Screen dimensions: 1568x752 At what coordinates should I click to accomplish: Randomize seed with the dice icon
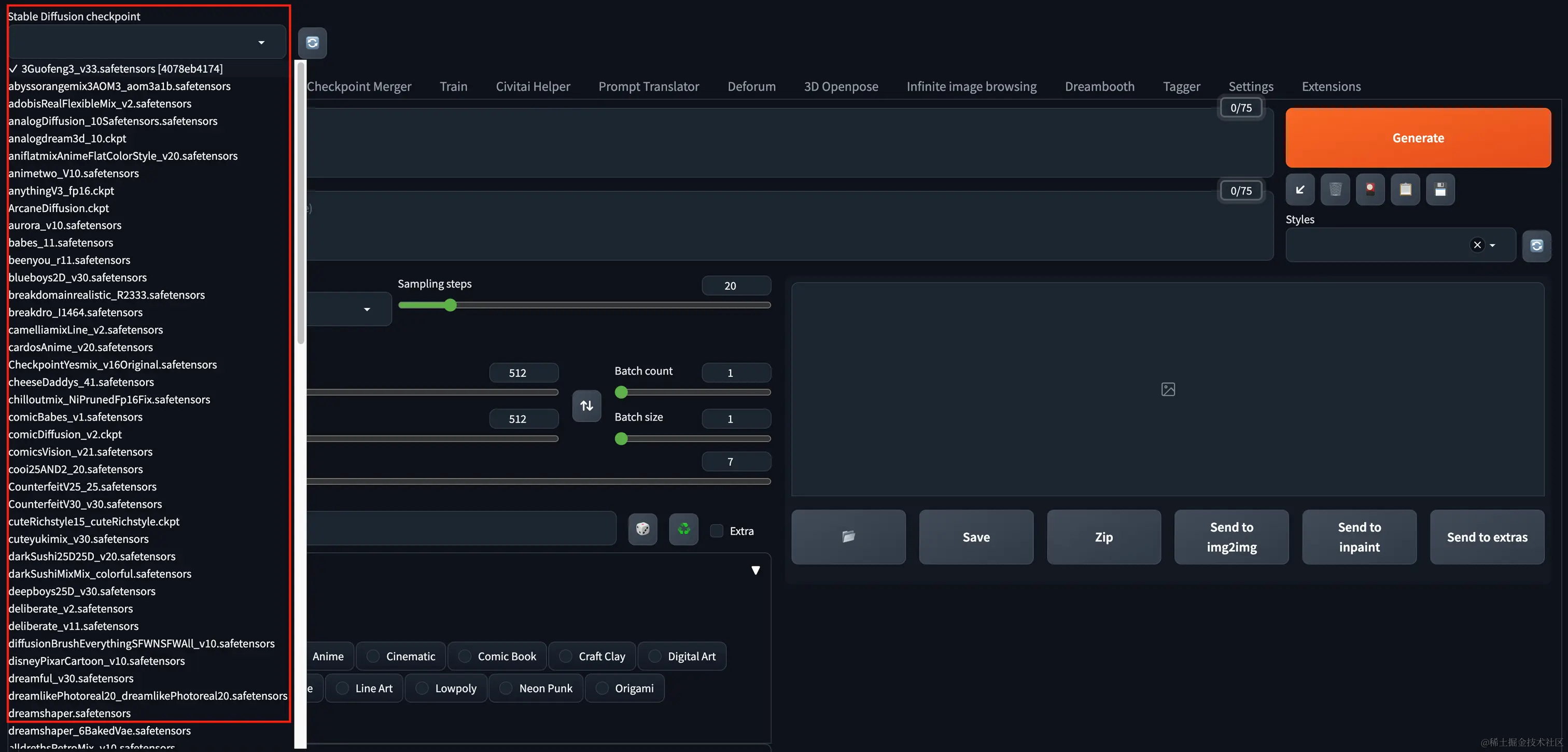643,528
